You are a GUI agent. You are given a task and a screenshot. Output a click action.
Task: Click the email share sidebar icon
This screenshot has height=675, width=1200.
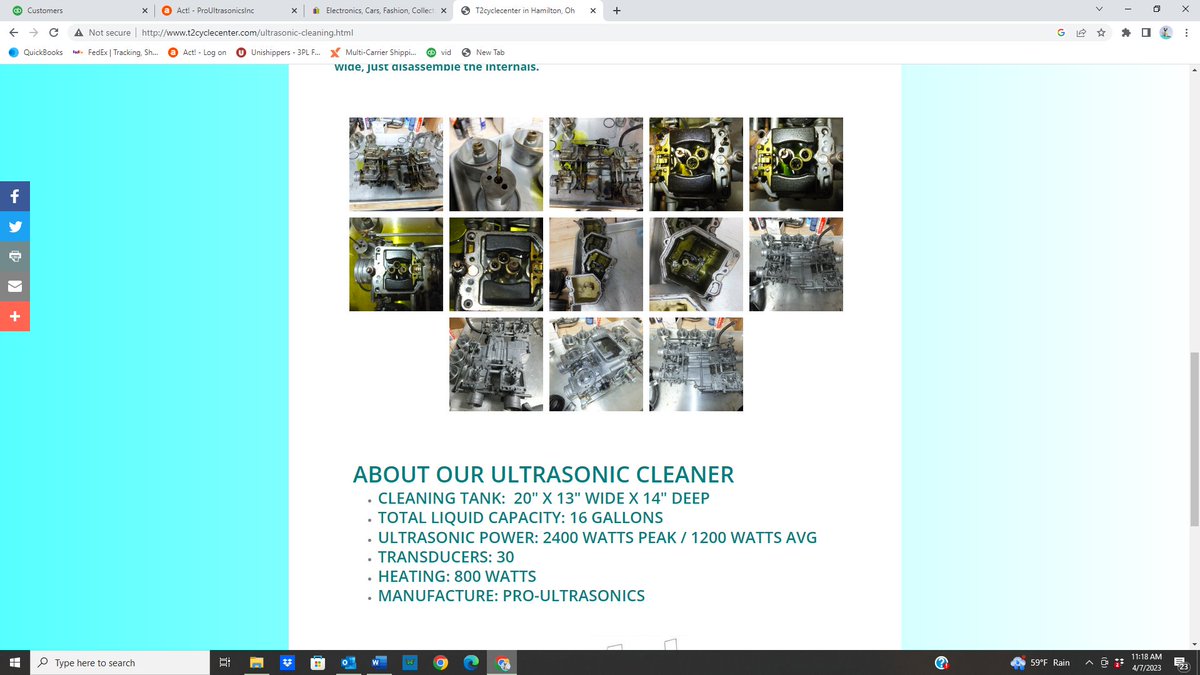click(15, 287)
